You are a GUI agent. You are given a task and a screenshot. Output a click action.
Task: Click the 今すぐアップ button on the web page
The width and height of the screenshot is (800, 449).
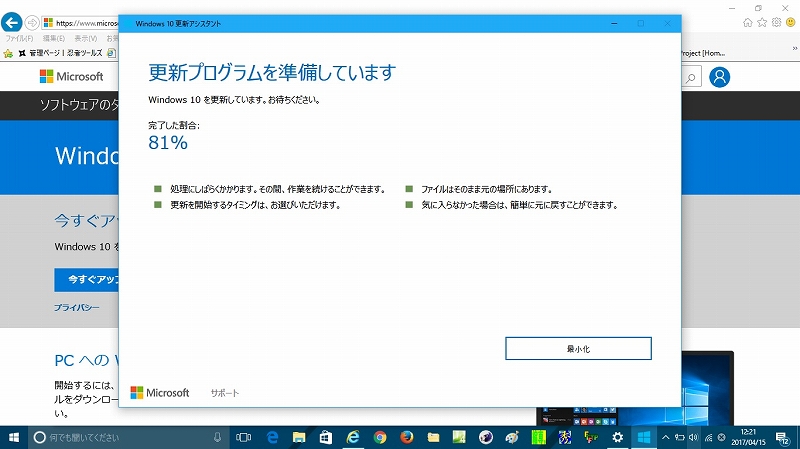click(87, 280)
